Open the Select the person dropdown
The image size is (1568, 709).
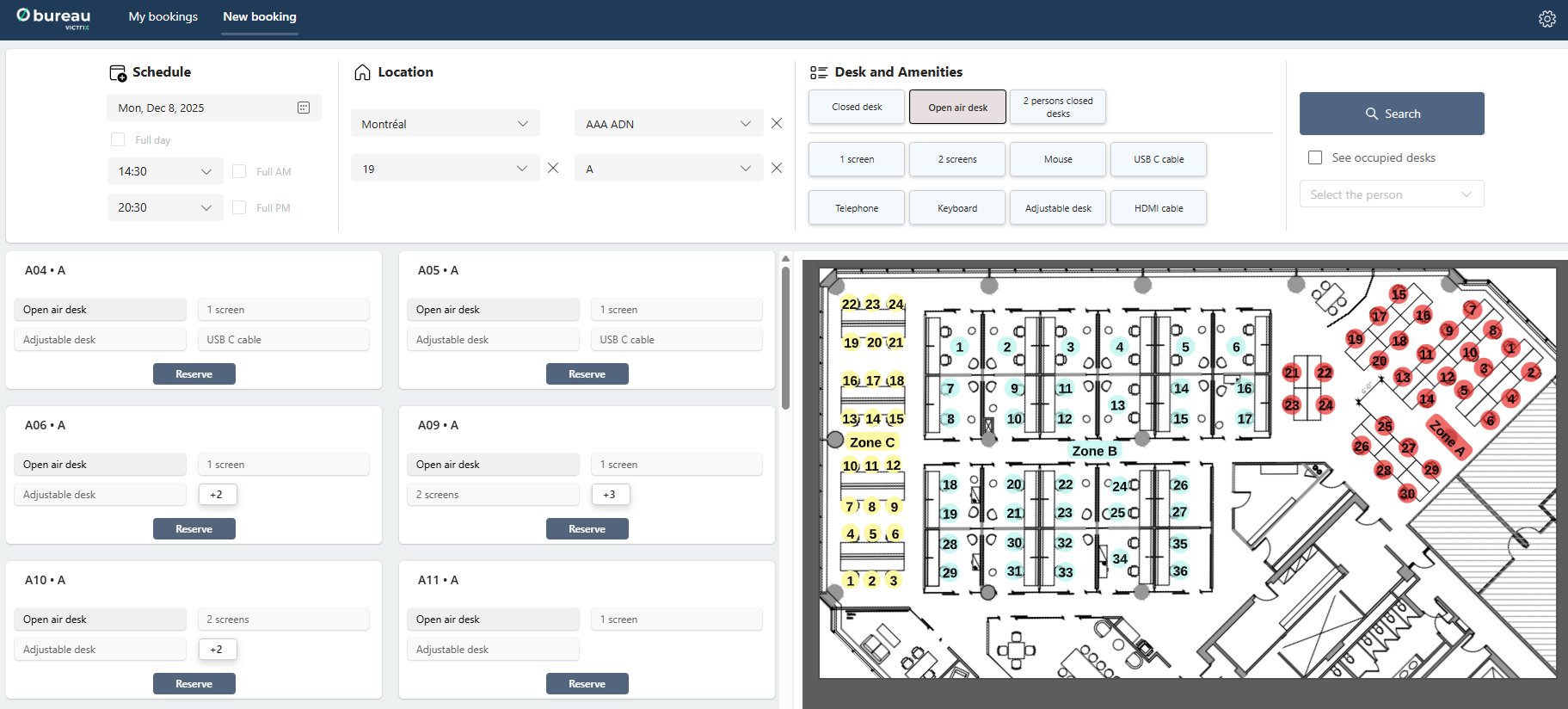(1391, 194)
